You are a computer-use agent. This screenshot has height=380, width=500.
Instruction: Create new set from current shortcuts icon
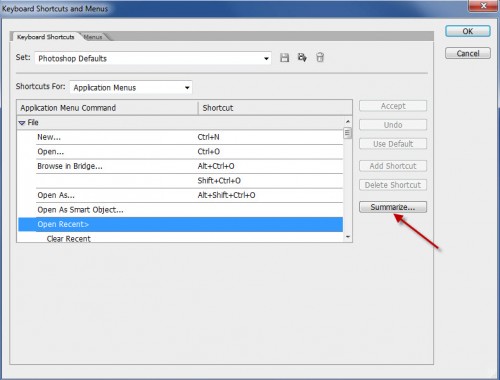pyautogui.click(x=302, y=57)
